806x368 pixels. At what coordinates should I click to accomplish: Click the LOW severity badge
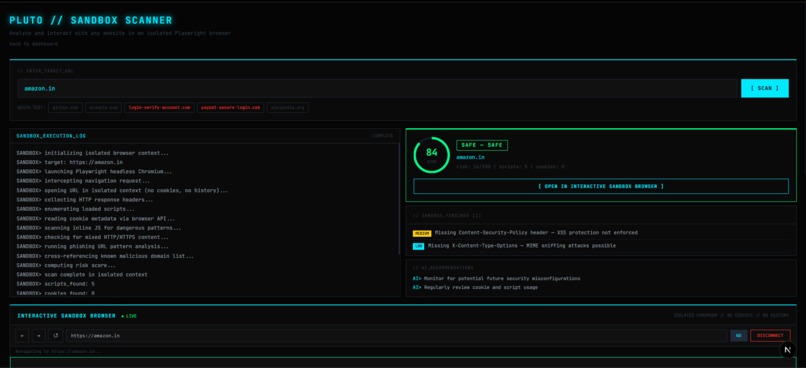pos(418,246)
